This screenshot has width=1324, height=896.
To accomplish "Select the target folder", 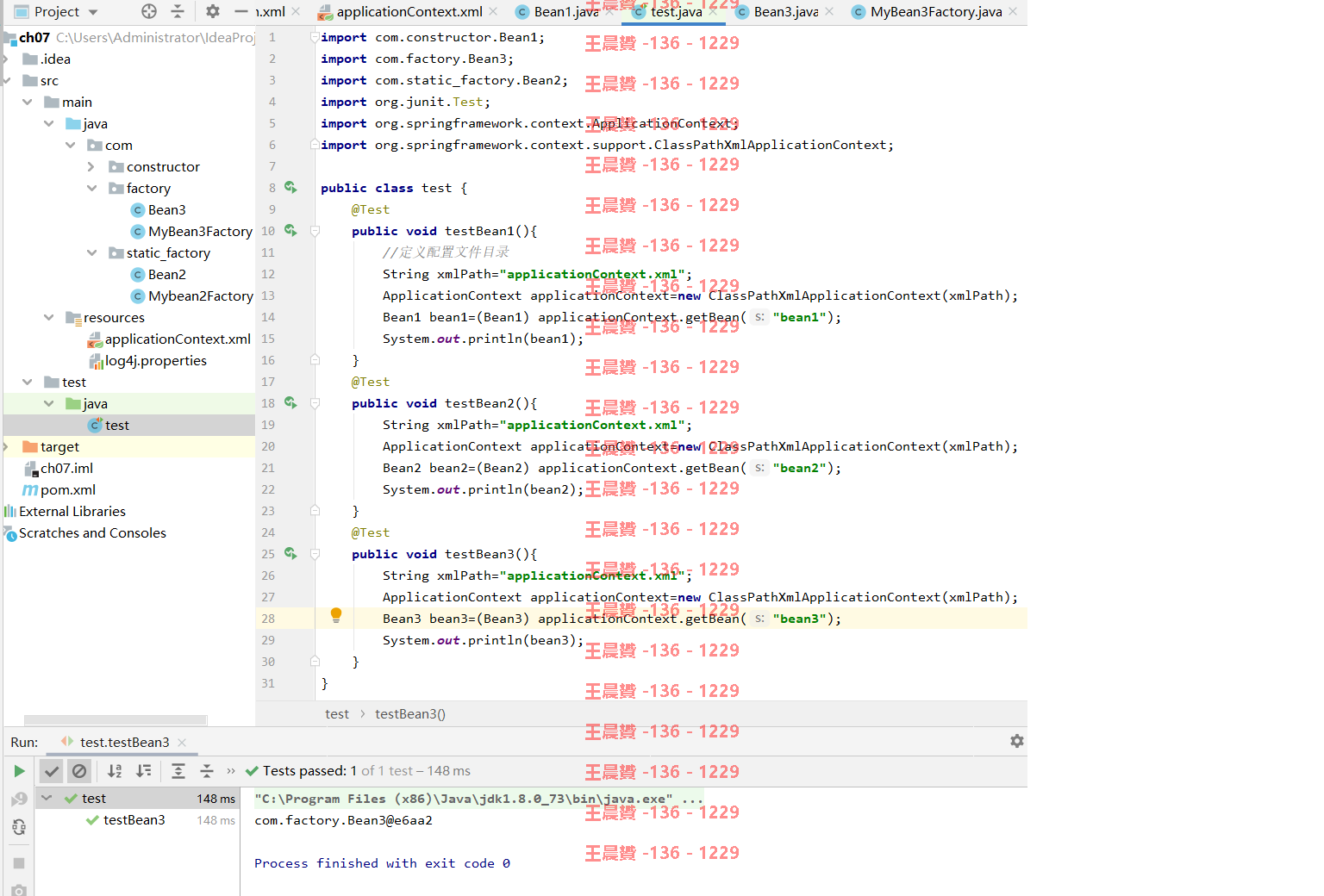I will point(51,446).
